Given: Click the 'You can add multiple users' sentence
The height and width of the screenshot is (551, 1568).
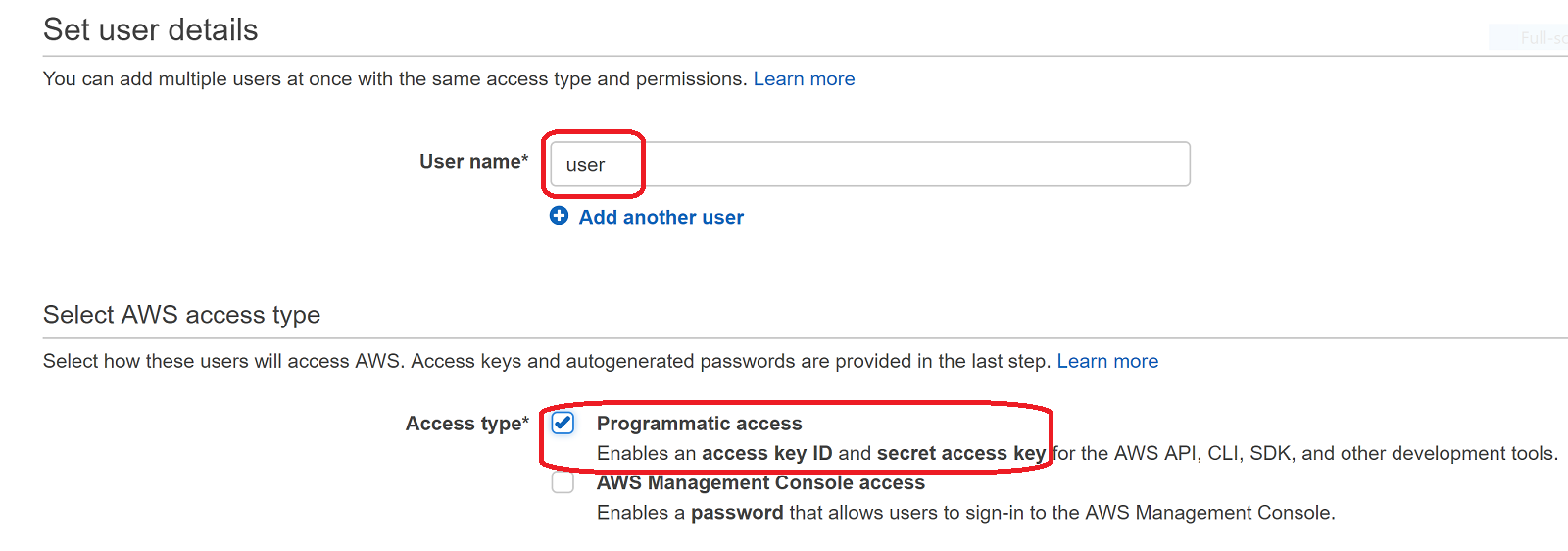Looking at the screenshot, I should point(395,79).
